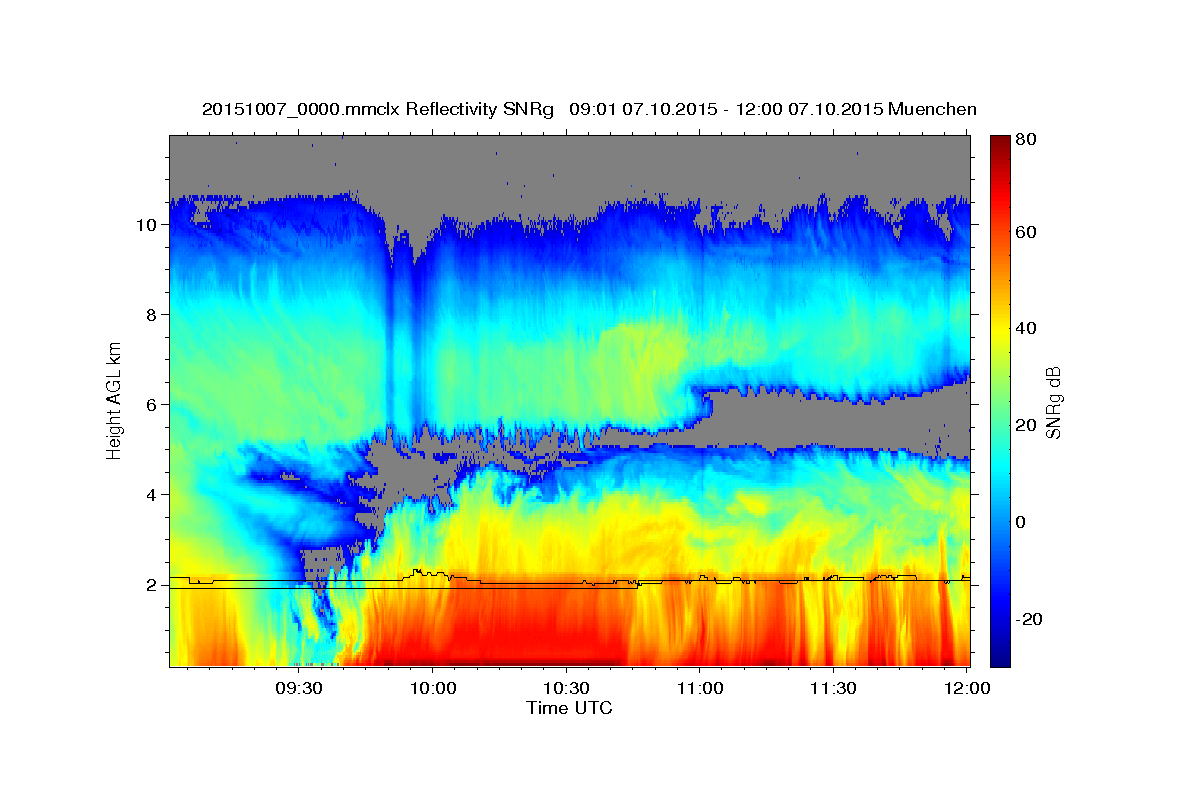The image size is (1200, 800).
Task: Click the colorbar value 60
Action: coord(1024,232)
